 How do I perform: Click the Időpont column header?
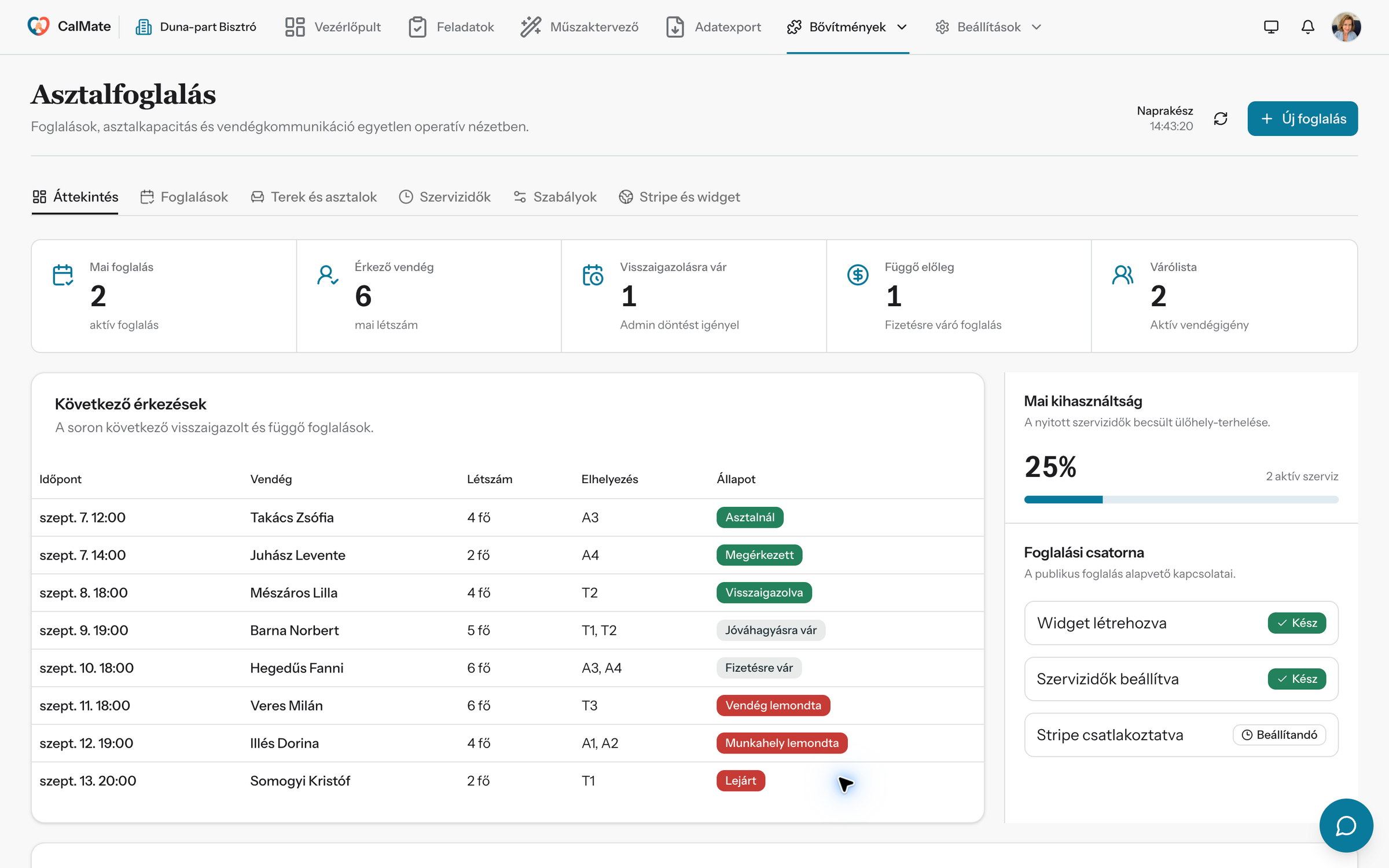point(60,479)
